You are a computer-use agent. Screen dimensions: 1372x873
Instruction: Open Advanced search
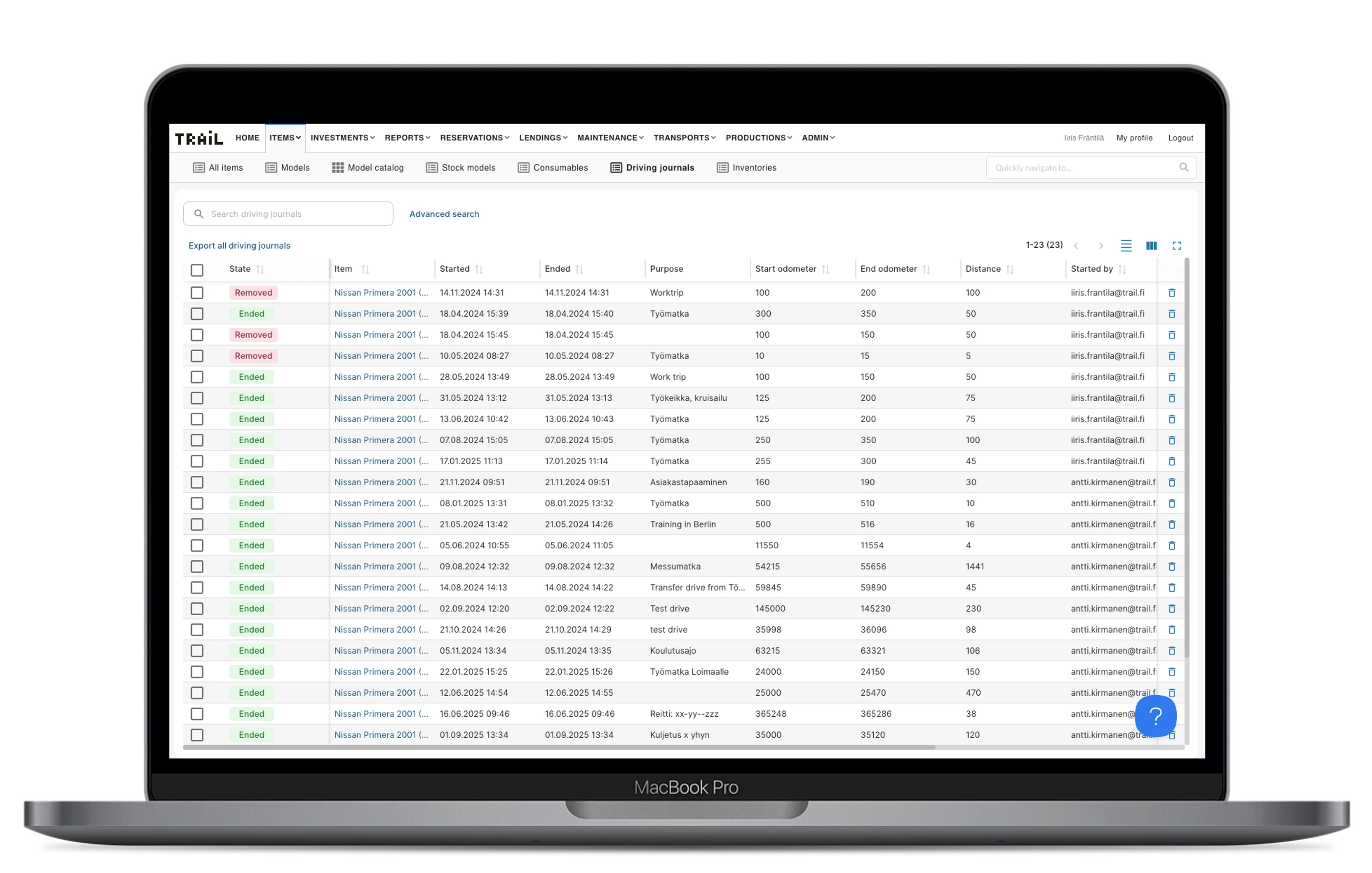(444, 214)
